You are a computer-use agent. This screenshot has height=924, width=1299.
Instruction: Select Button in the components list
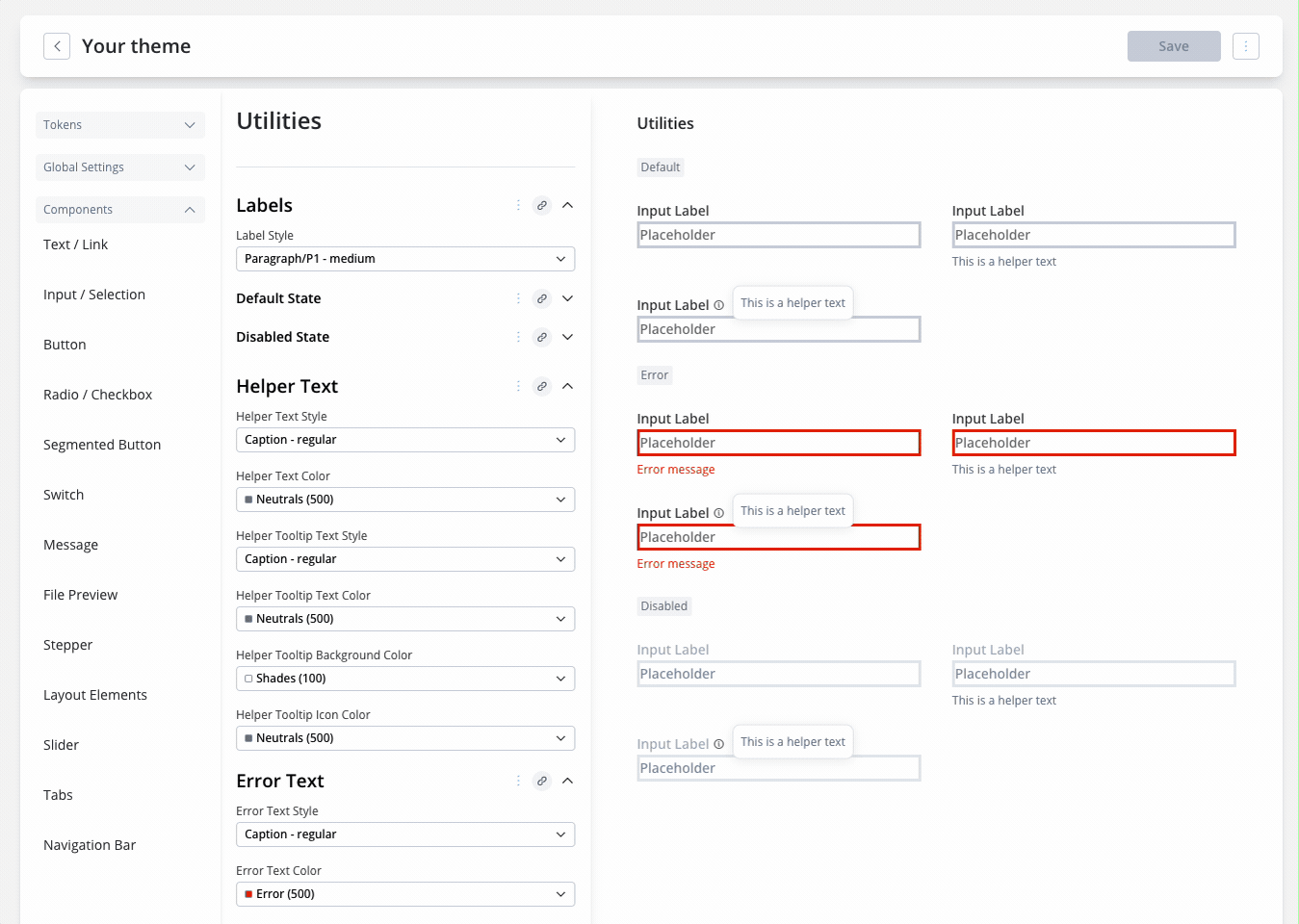(x=65, y=345)
